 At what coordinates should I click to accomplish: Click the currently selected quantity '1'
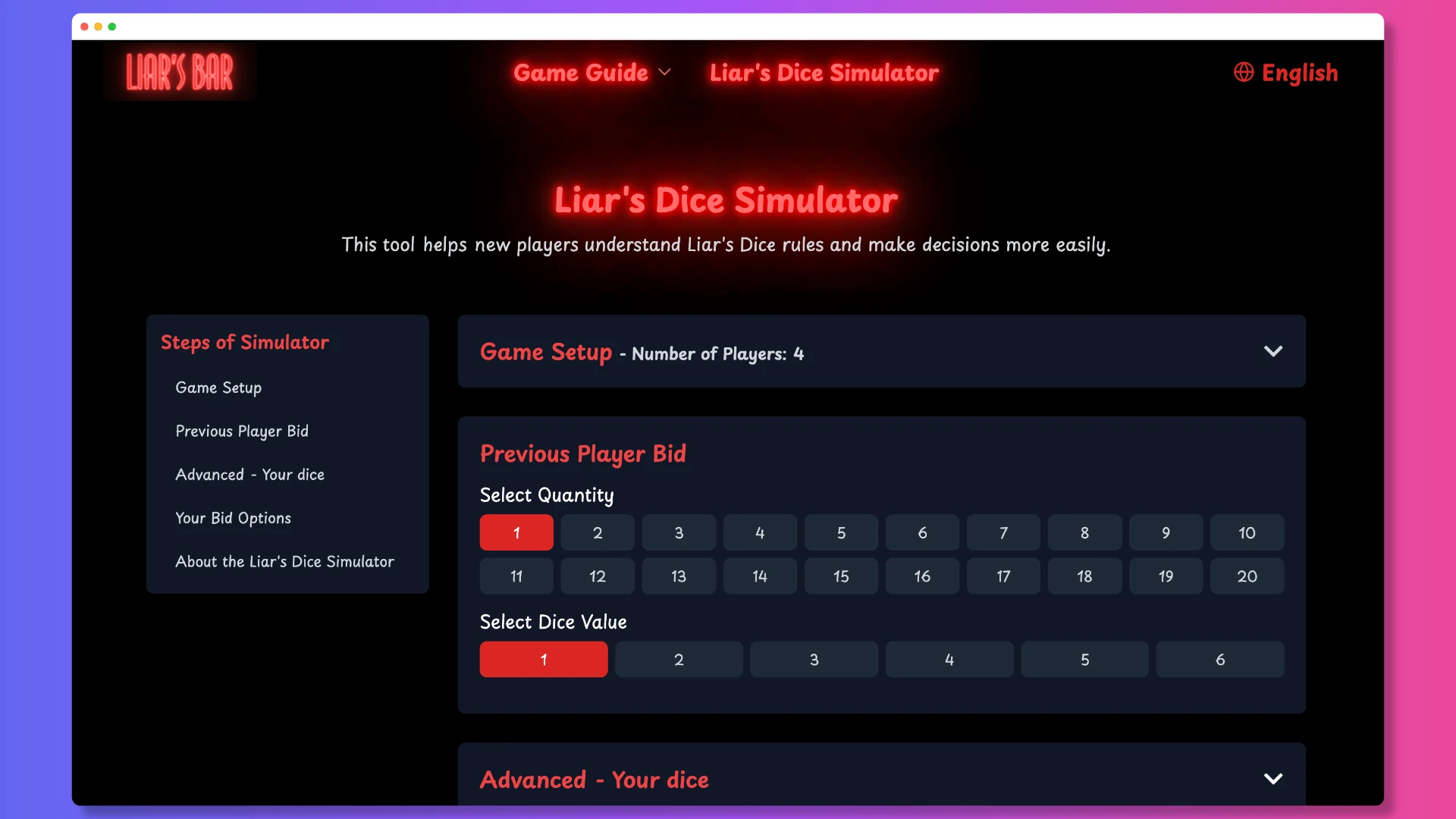click(x=516, y=532)
